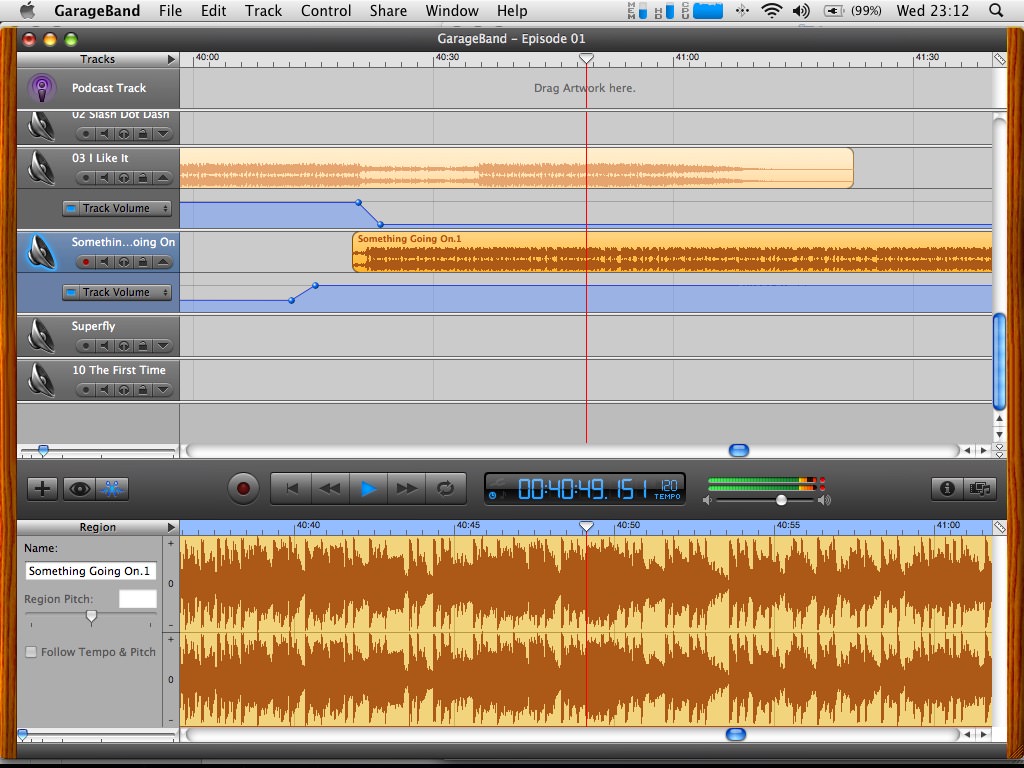The width and height of the screenshot is (1024, 768).
Task: Click the playhead marker in the Tracks ruler
Action: pos(586,59)
